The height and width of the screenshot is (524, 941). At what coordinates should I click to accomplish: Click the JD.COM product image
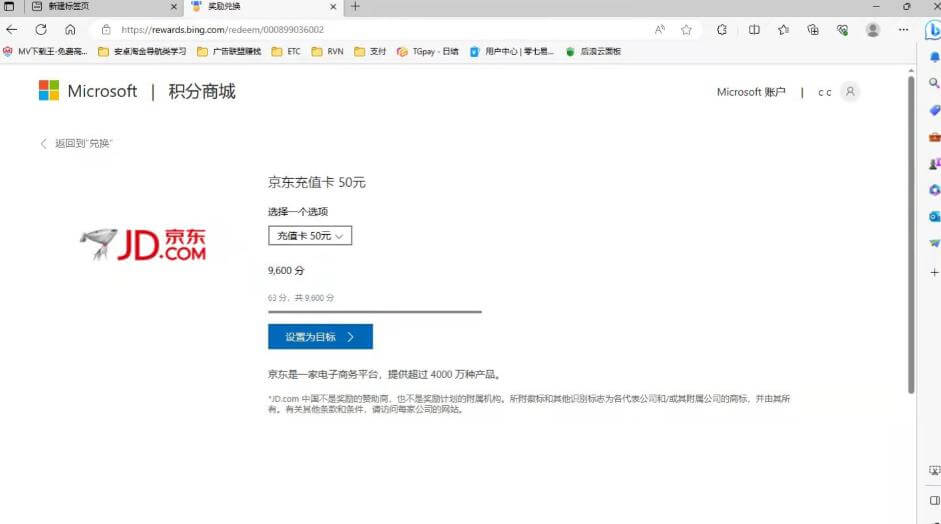pos(143,244)
